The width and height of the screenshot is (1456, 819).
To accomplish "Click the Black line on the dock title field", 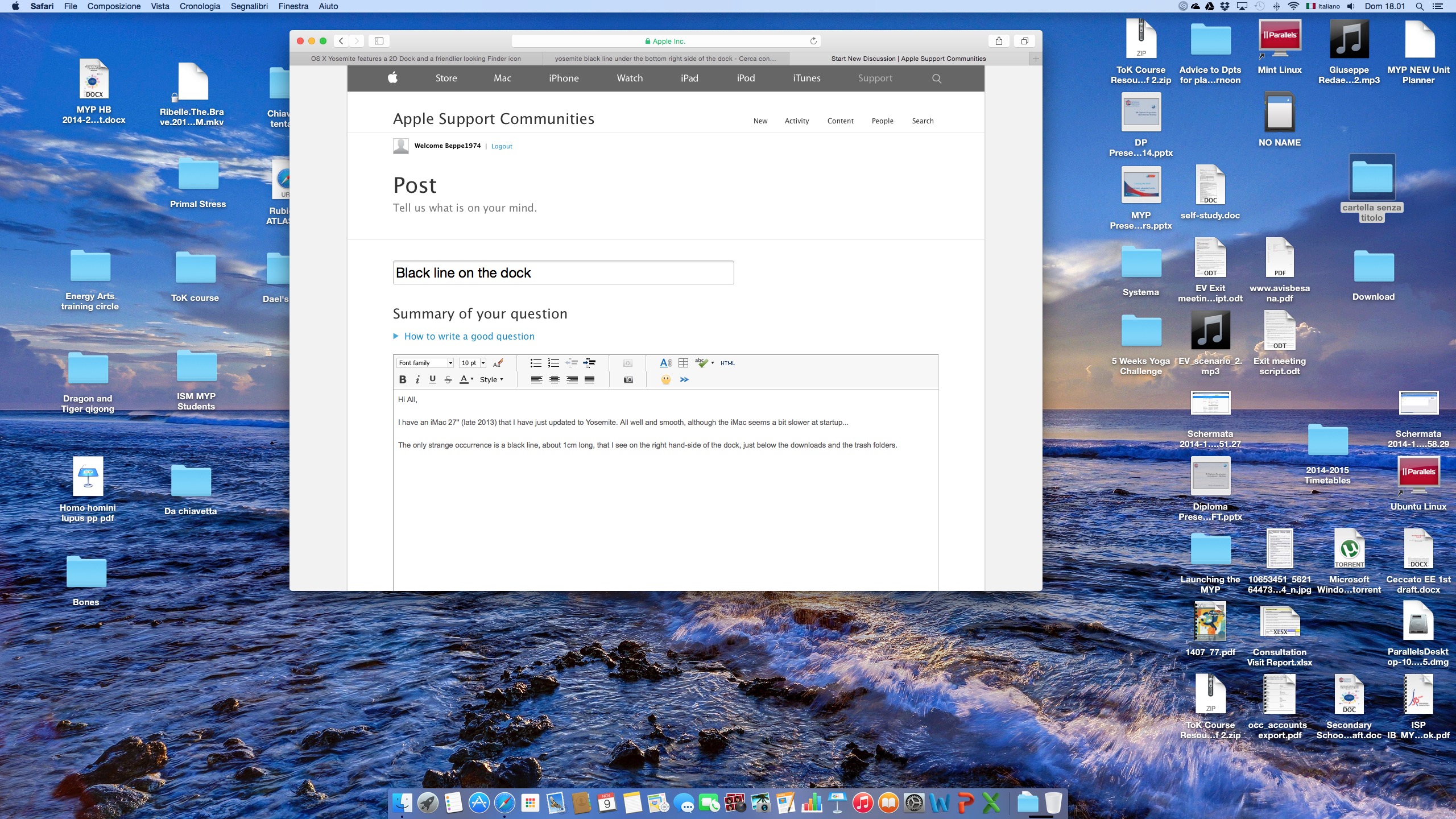I will 563,273.
